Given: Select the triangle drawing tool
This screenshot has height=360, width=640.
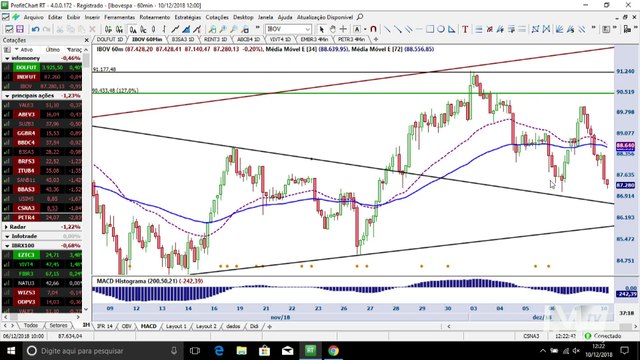Looking at the screenshot, I should pos(451,29).
